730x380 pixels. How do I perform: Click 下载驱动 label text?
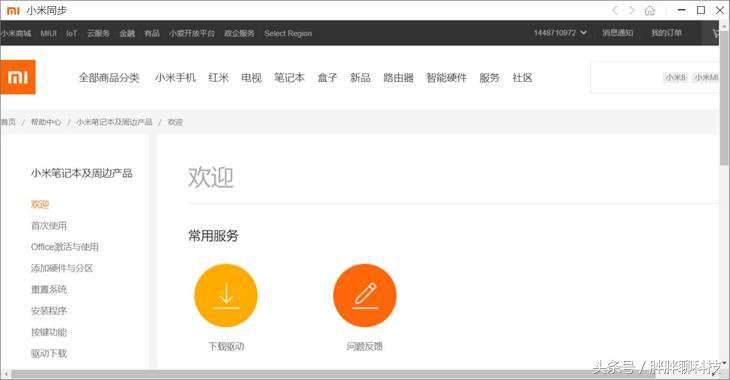click(x=226, y=346)
